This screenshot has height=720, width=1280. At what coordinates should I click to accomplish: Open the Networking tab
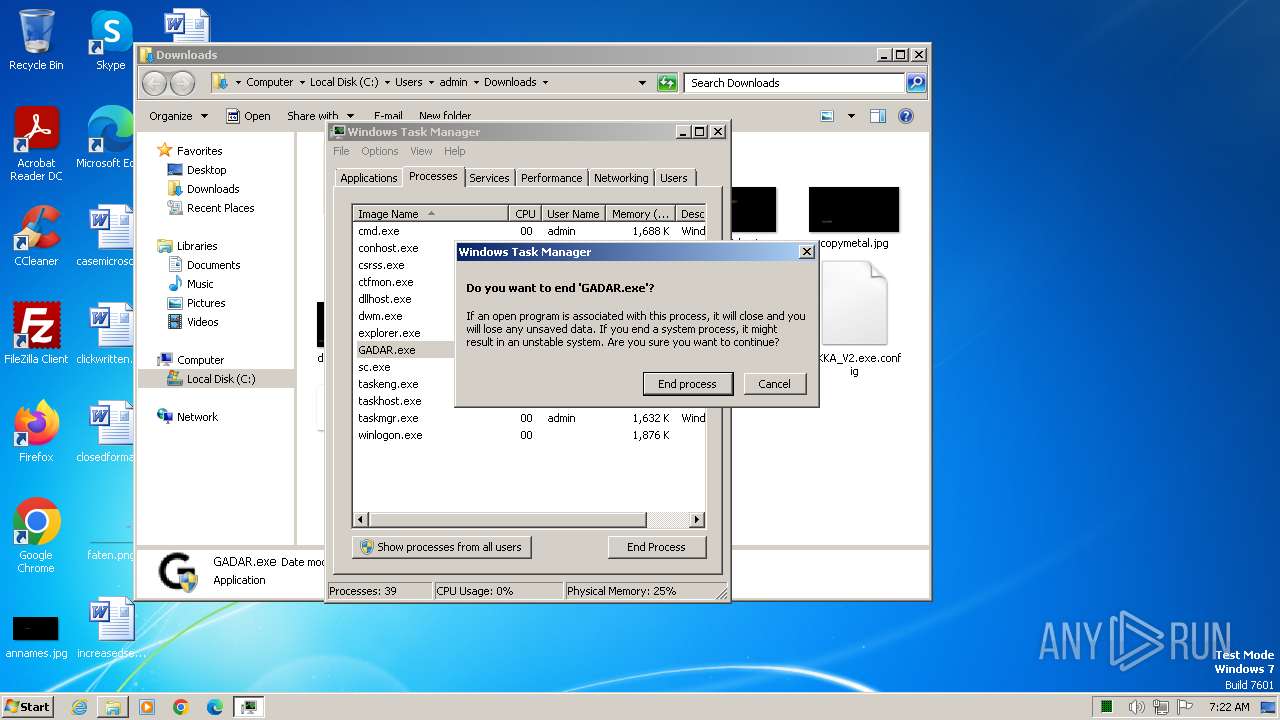(621, 178)
